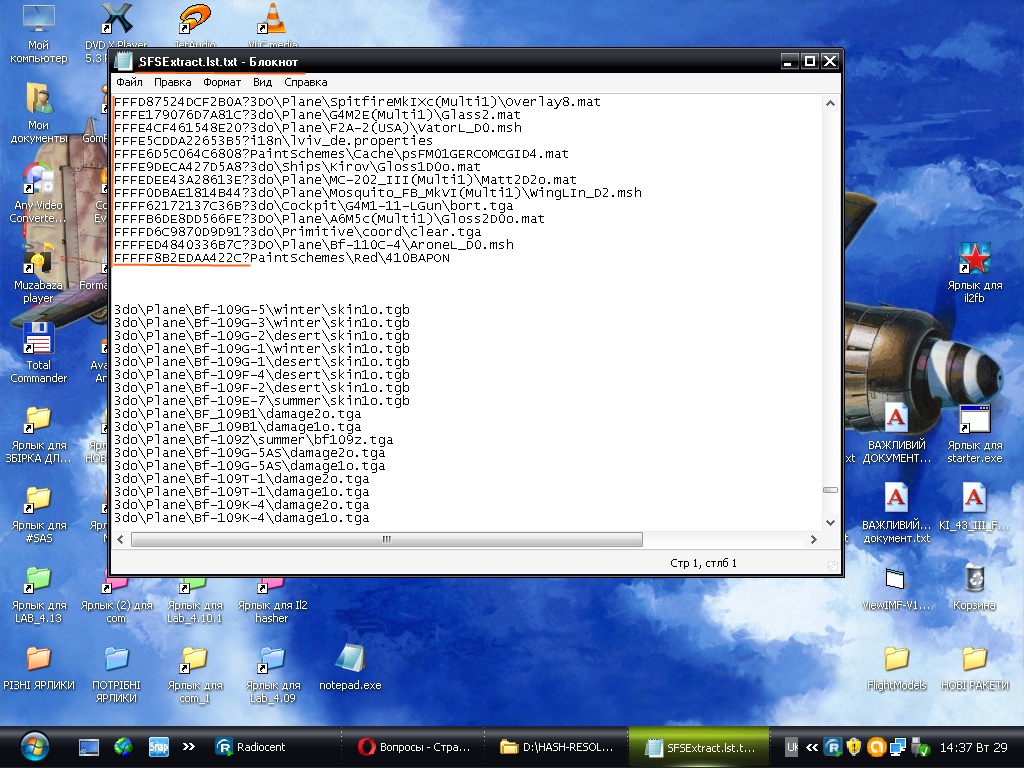Click the Uk language indicator
This screenshot has height=768, width=1024.
(x=792, y=747)
